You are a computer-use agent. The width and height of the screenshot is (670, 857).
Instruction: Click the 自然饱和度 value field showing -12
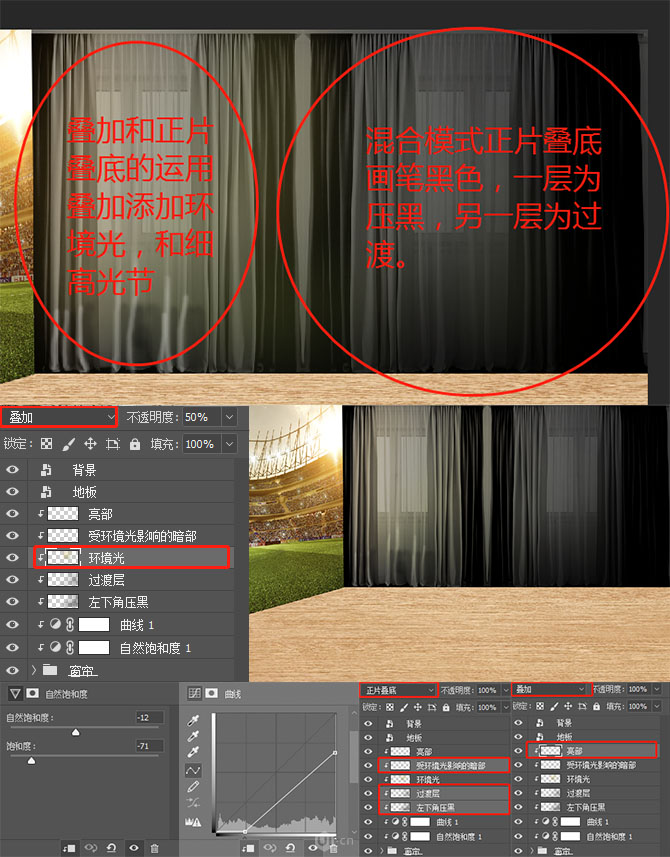(x=149, y=717)
